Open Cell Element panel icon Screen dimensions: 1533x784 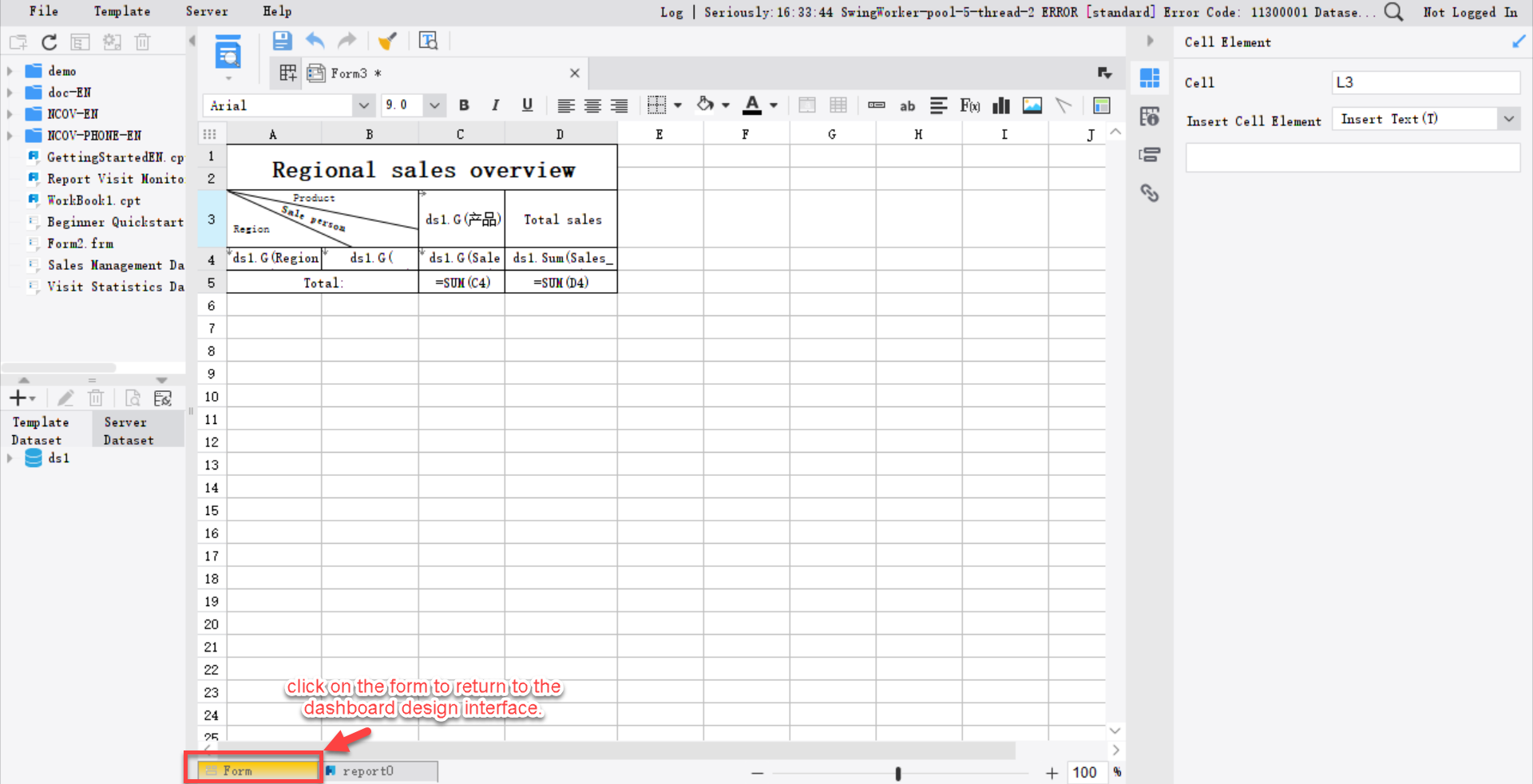1150,77
